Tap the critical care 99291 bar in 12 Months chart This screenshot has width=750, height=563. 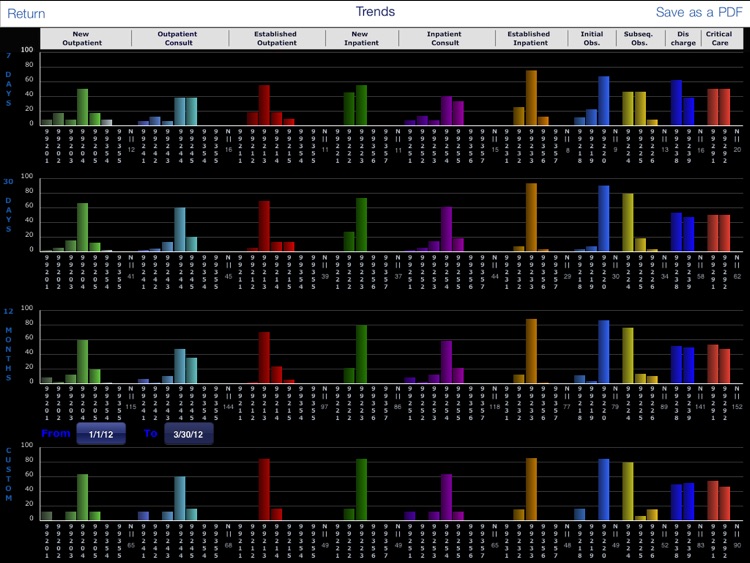(713, 364)
